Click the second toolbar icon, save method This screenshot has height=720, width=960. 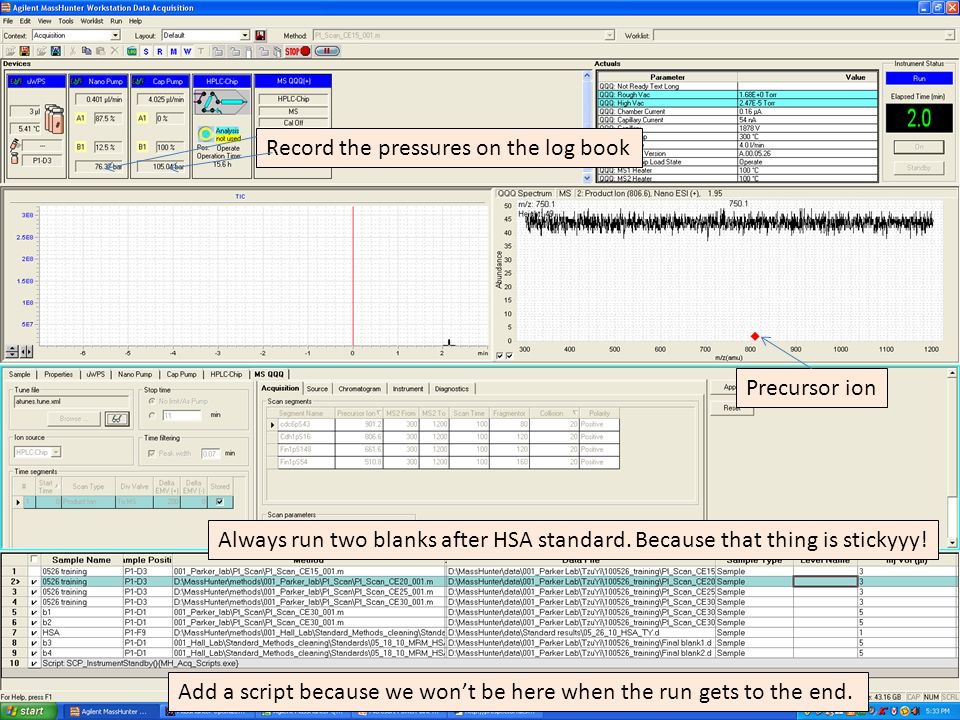pyautogui.click(x=24, y=51)
